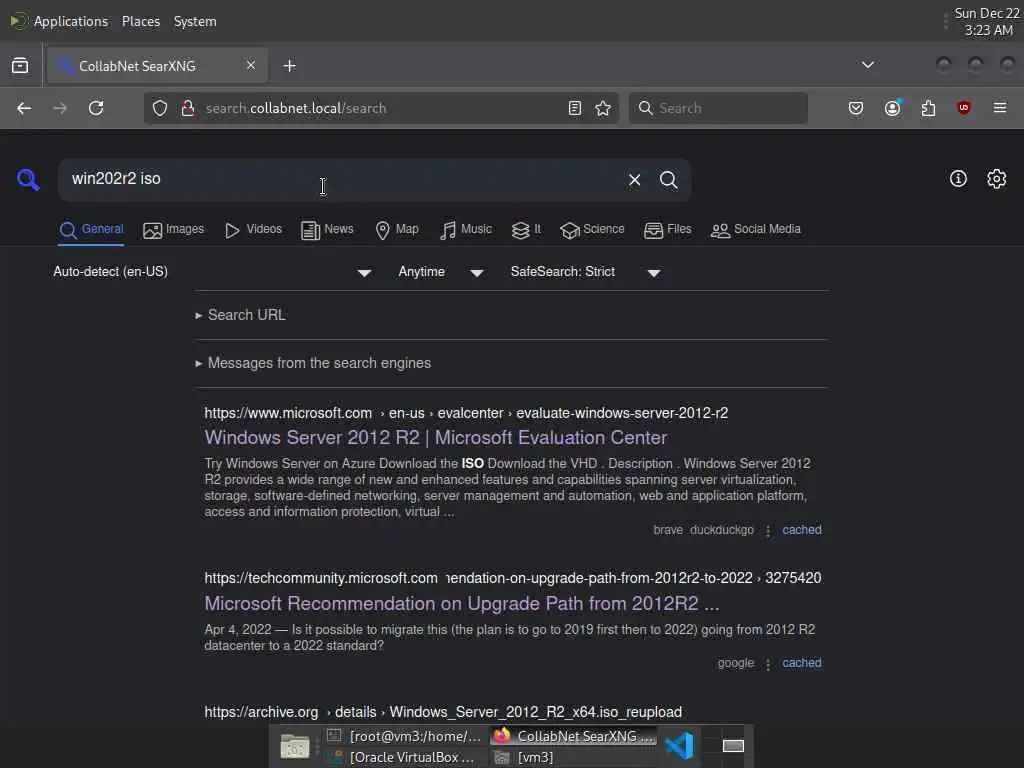Click the archive.org result URL line
The height and width of the screenshot is (768, 1024).
(x=443, y=712)
